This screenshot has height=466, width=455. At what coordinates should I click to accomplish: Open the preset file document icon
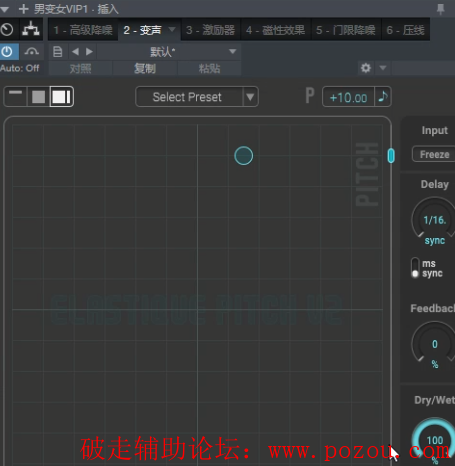(58, 52)
